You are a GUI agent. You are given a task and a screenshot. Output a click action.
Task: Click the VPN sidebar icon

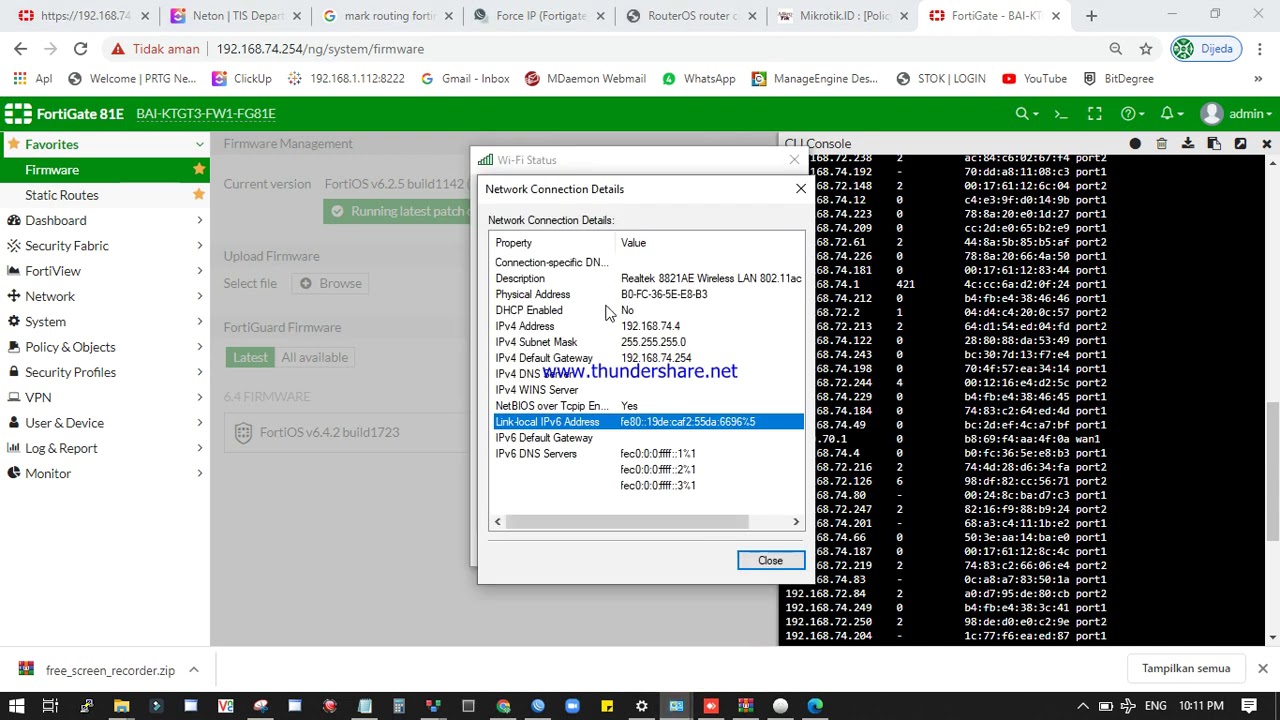[14, 397]
